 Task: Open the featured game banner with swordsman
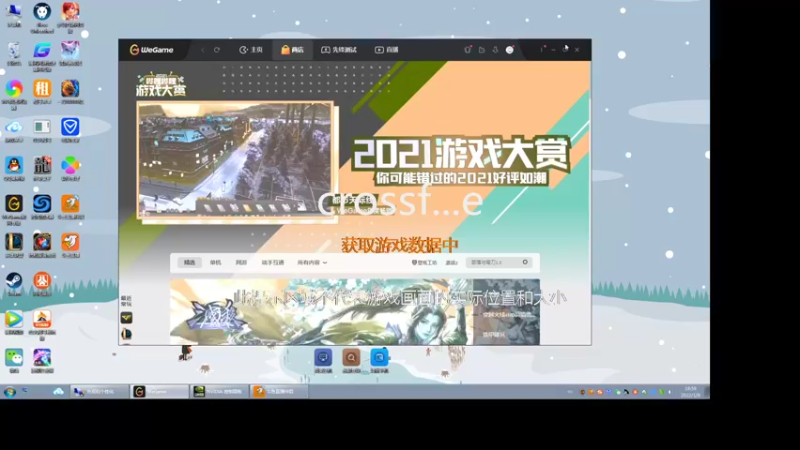click(x=321, y=311)
